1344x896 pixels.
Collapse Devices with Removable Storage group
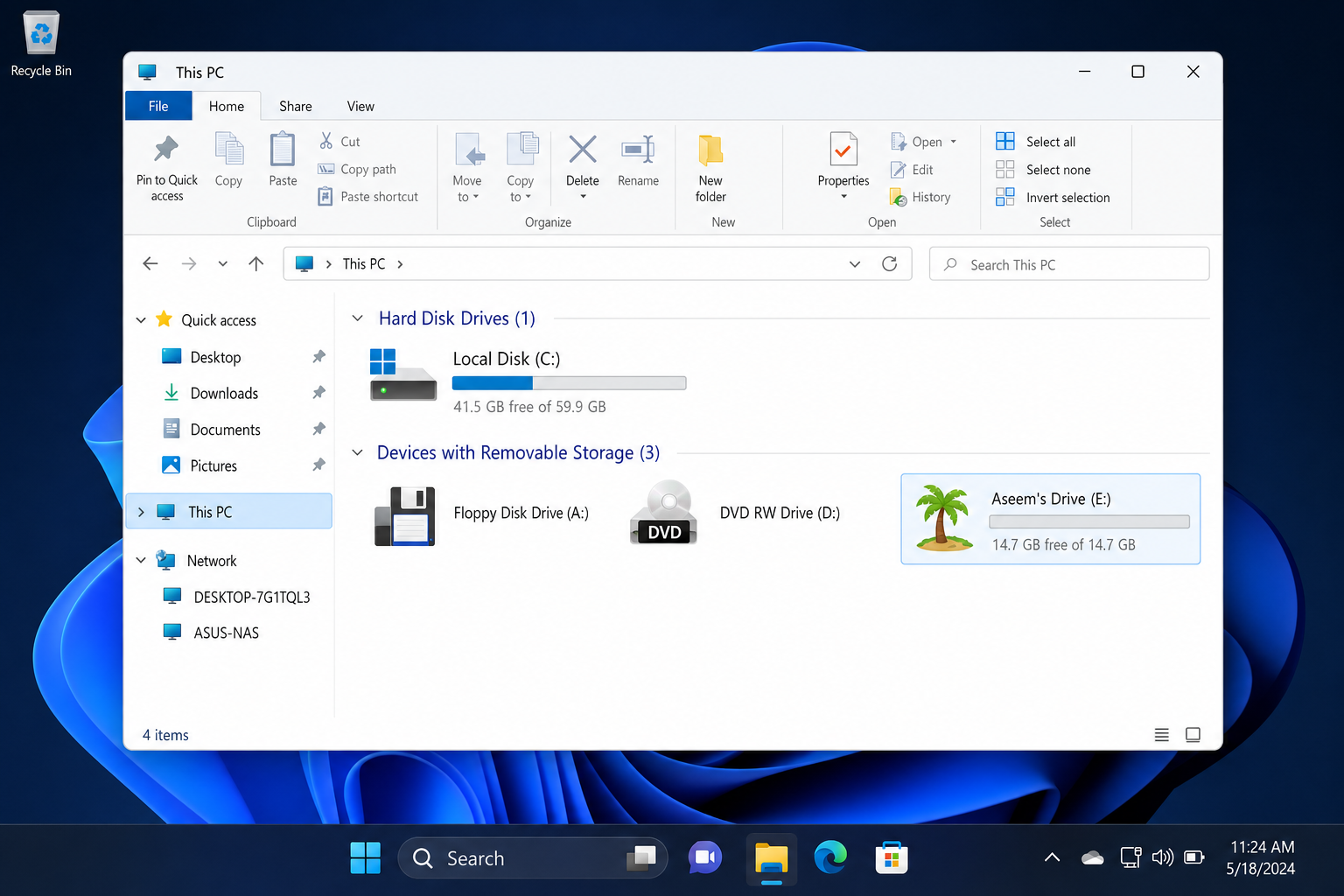point(357,452)
